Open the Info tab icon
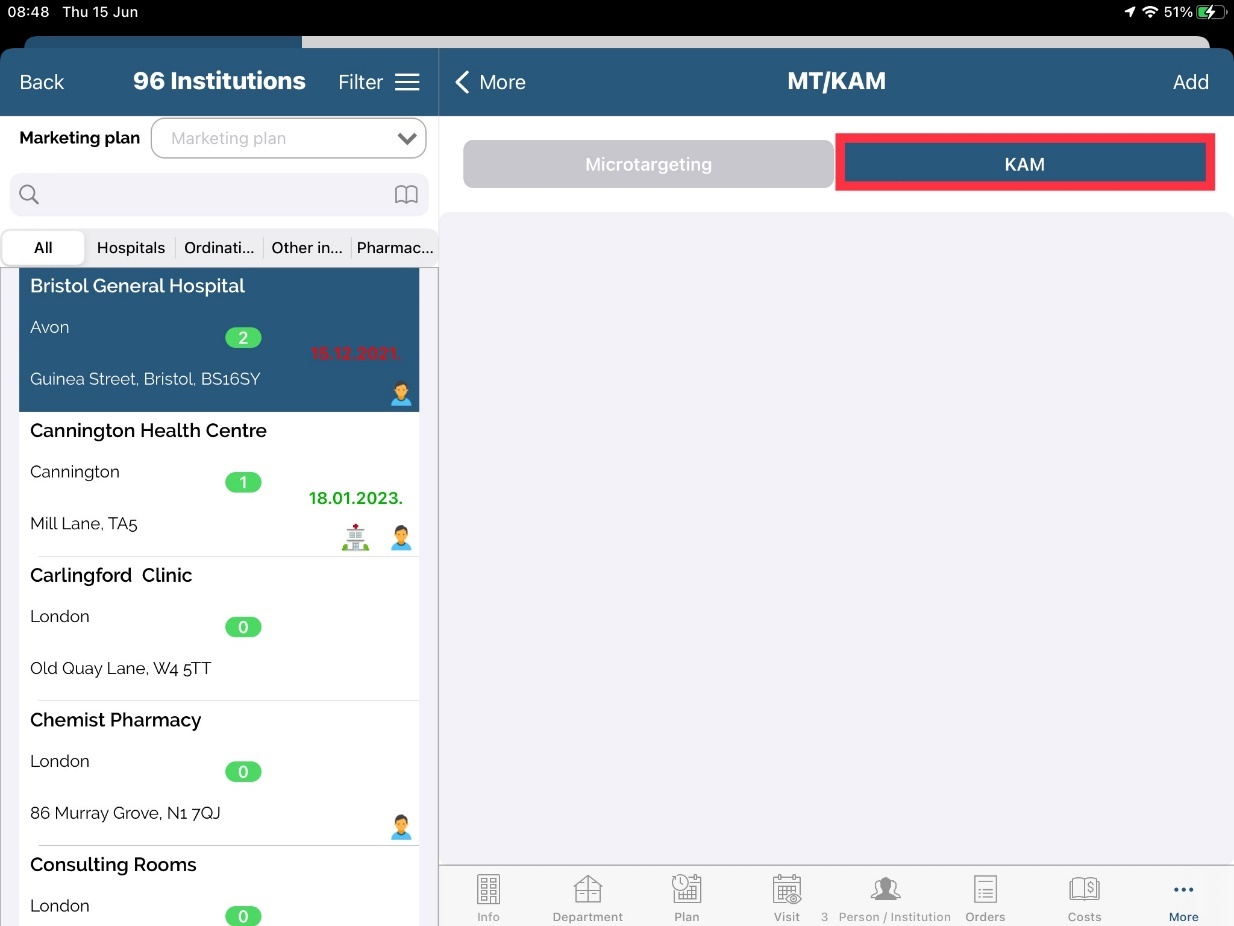1234x926 pixels. [x=488, y=890]
